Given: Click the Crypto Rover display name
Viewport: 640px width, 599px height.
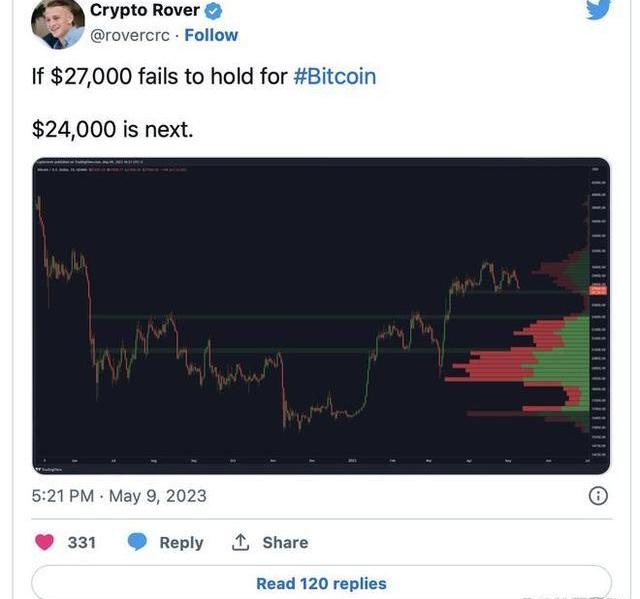Looking at the screenshot, I should coord(145,10).
